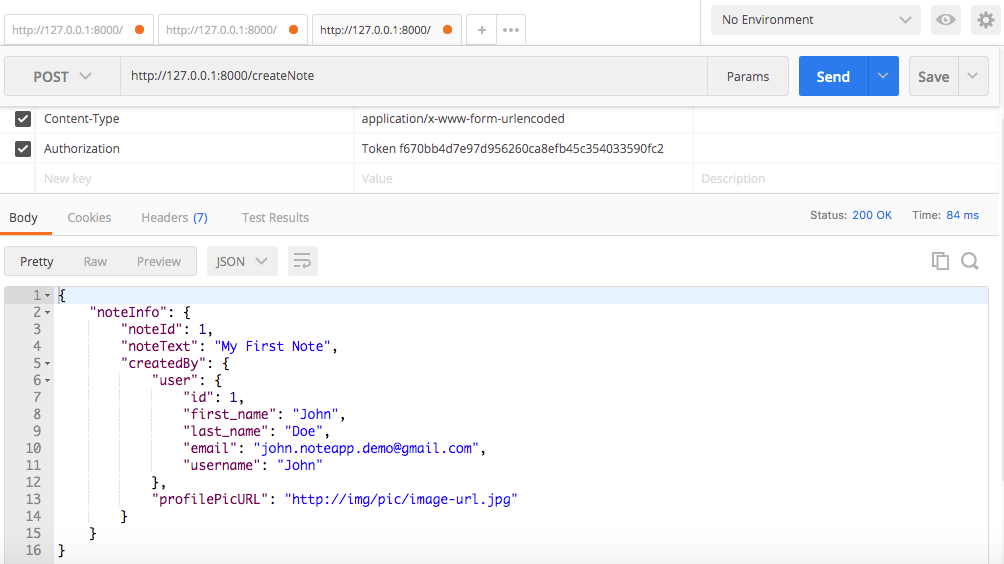Click the request URL field
The image size is (1004, 564).
click(x=414, y=76)
